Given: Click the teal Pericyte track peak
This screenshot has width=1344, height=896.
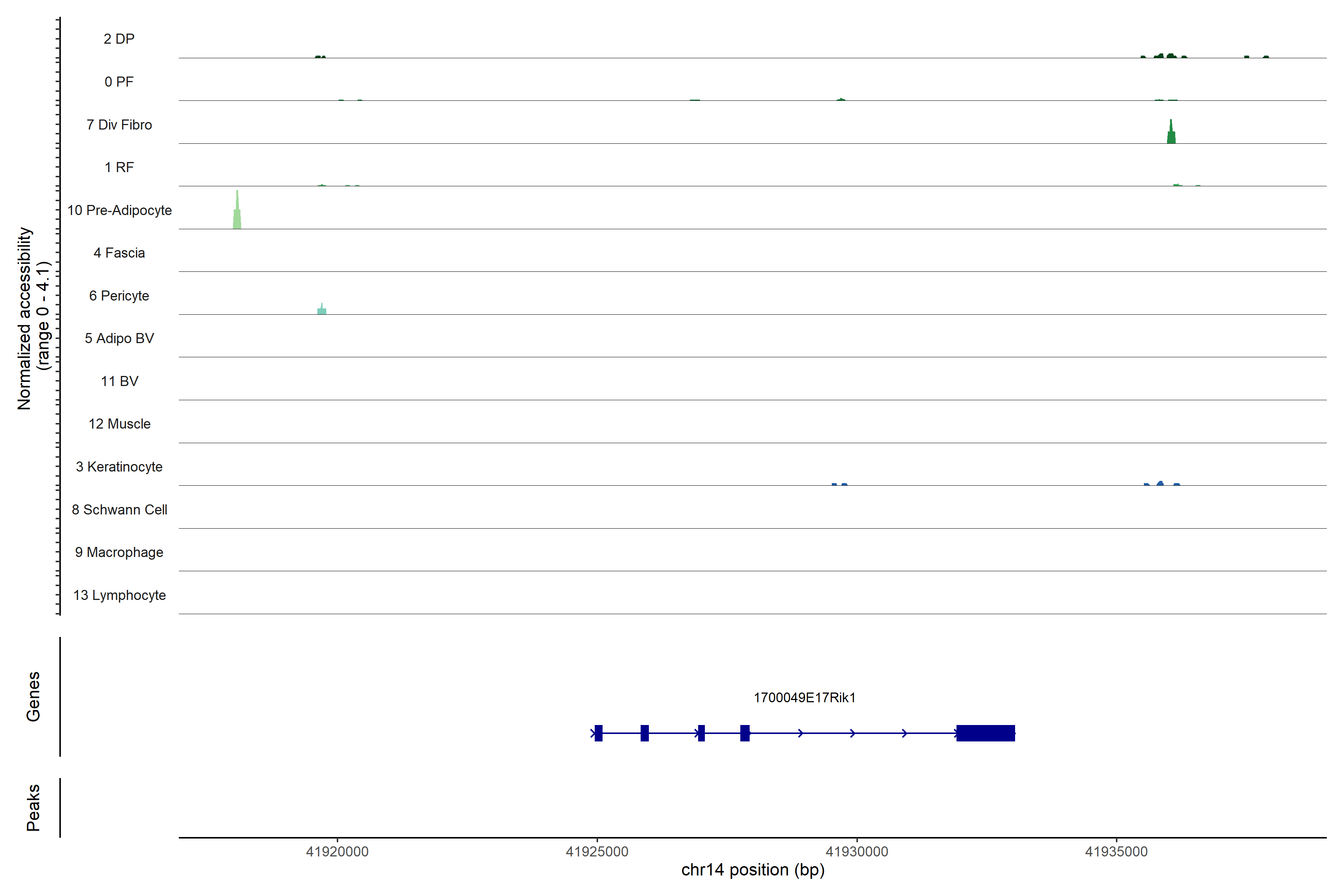Looking at the screenshot, I should 322,310.
